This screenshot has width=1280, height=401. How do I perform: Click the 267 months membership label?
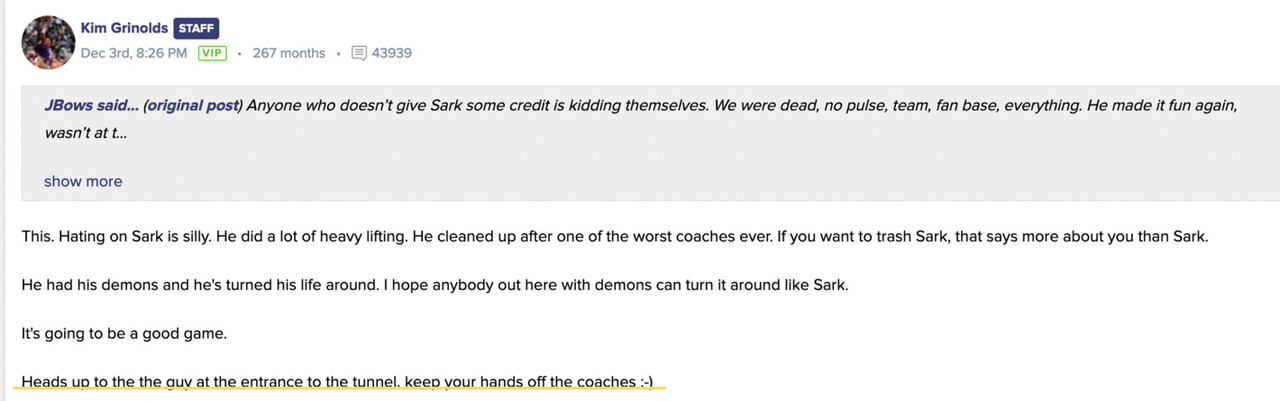coord(288,53)
